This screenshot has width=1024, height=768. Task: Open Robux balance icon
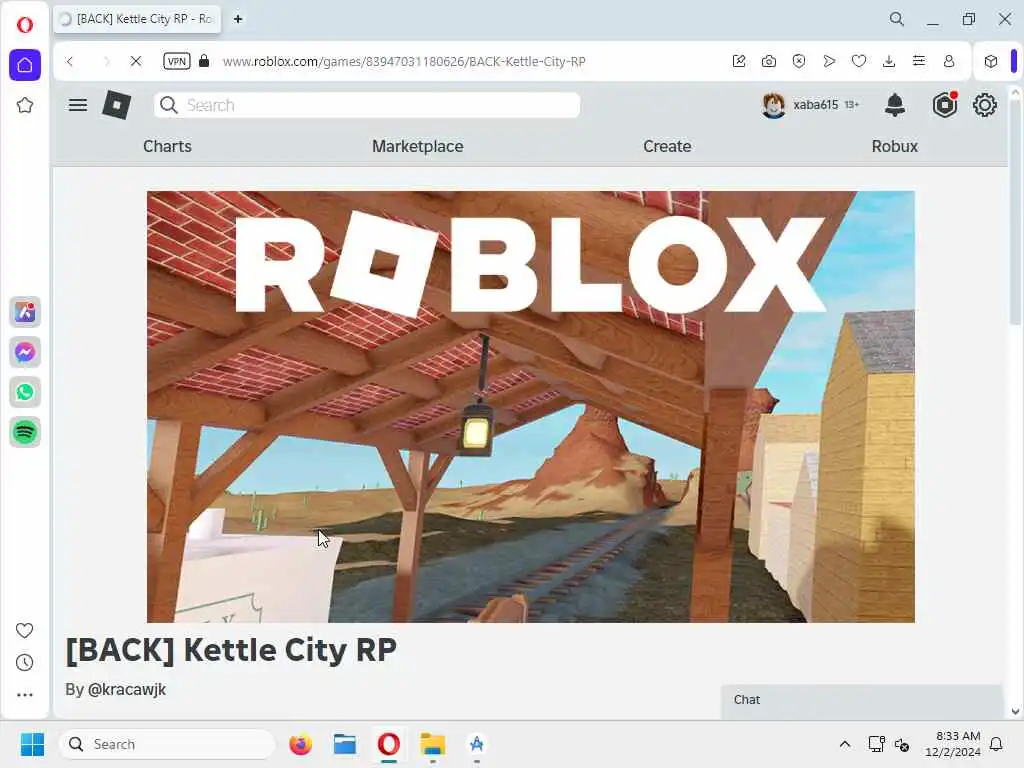pos(944,105)
